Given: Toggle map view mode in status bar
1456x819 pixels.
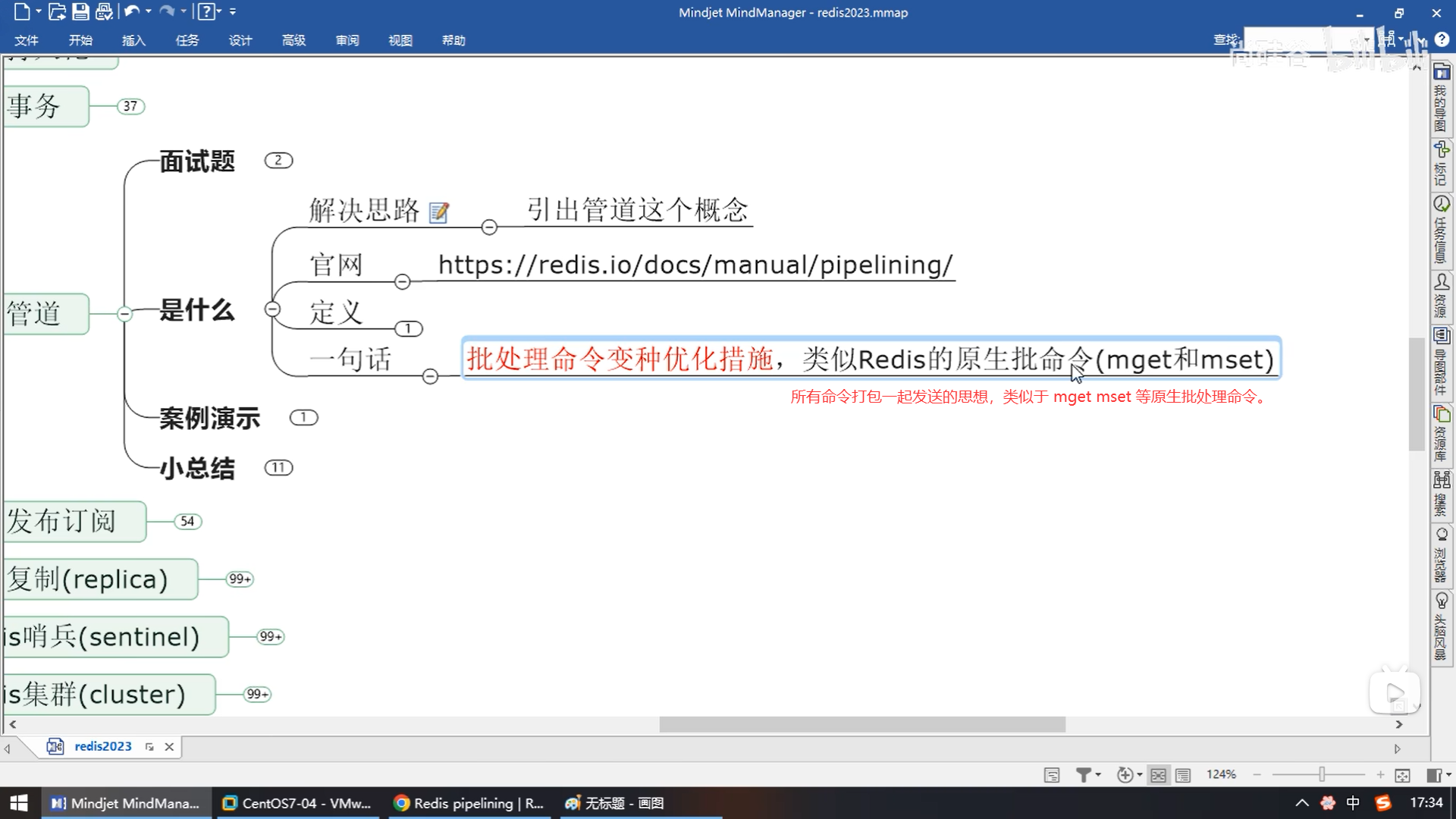Looking at the screenshot, I should (x=1158, y=775).
